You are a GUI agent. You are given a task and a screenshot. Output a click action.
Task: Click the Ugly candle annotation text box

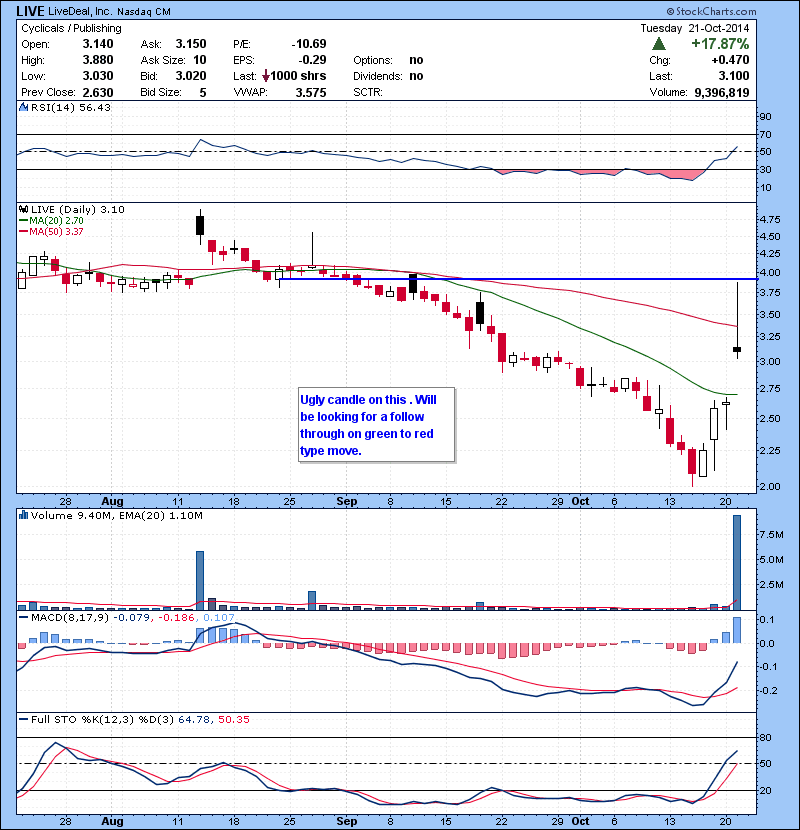click(376, 425)
